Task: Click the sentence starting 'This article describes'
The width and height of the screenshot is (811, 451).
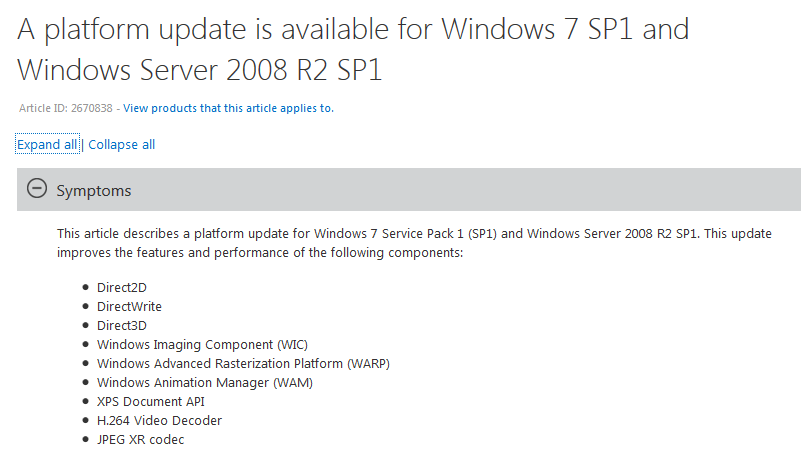Action: click(378, 234)
